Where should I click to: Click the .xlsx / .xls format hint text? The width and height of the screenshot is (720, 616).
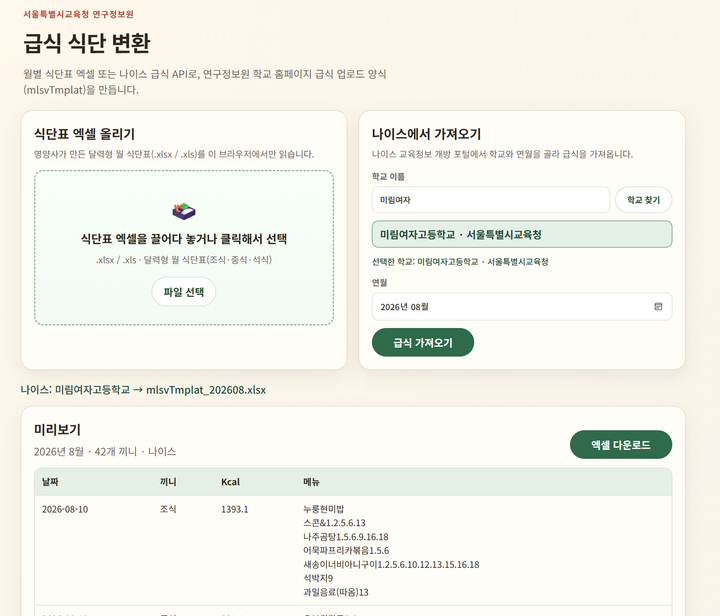pos(184,260)
